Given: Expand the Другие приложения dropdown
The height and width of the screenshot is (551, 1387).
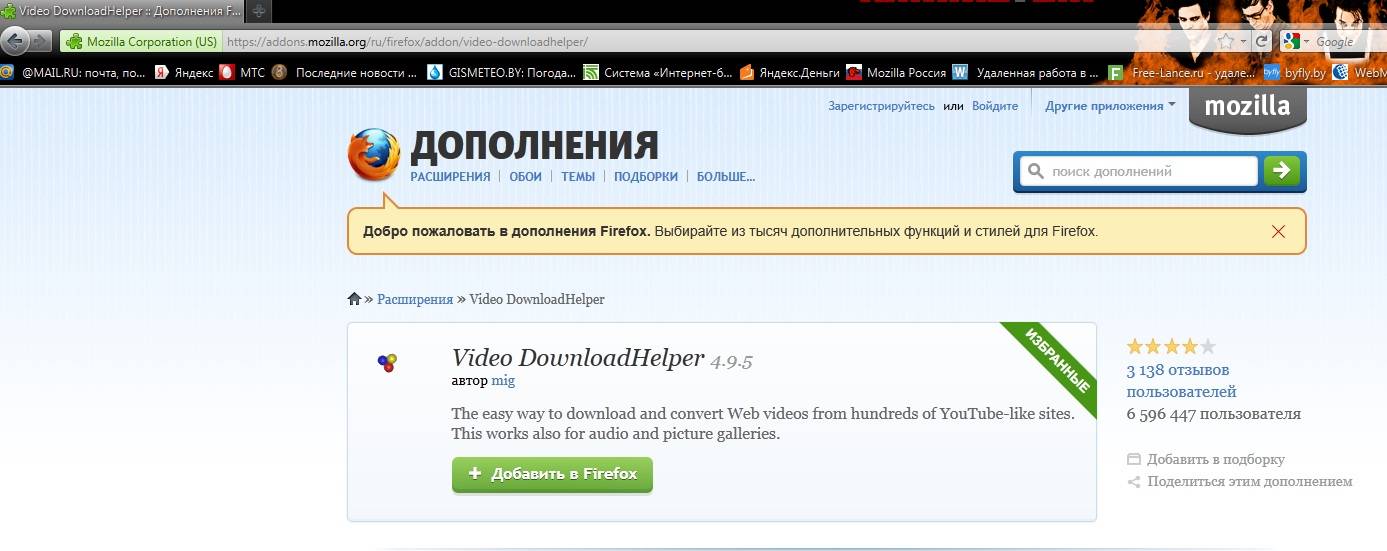Looking at the screenshot, I should coord(1110,106).
